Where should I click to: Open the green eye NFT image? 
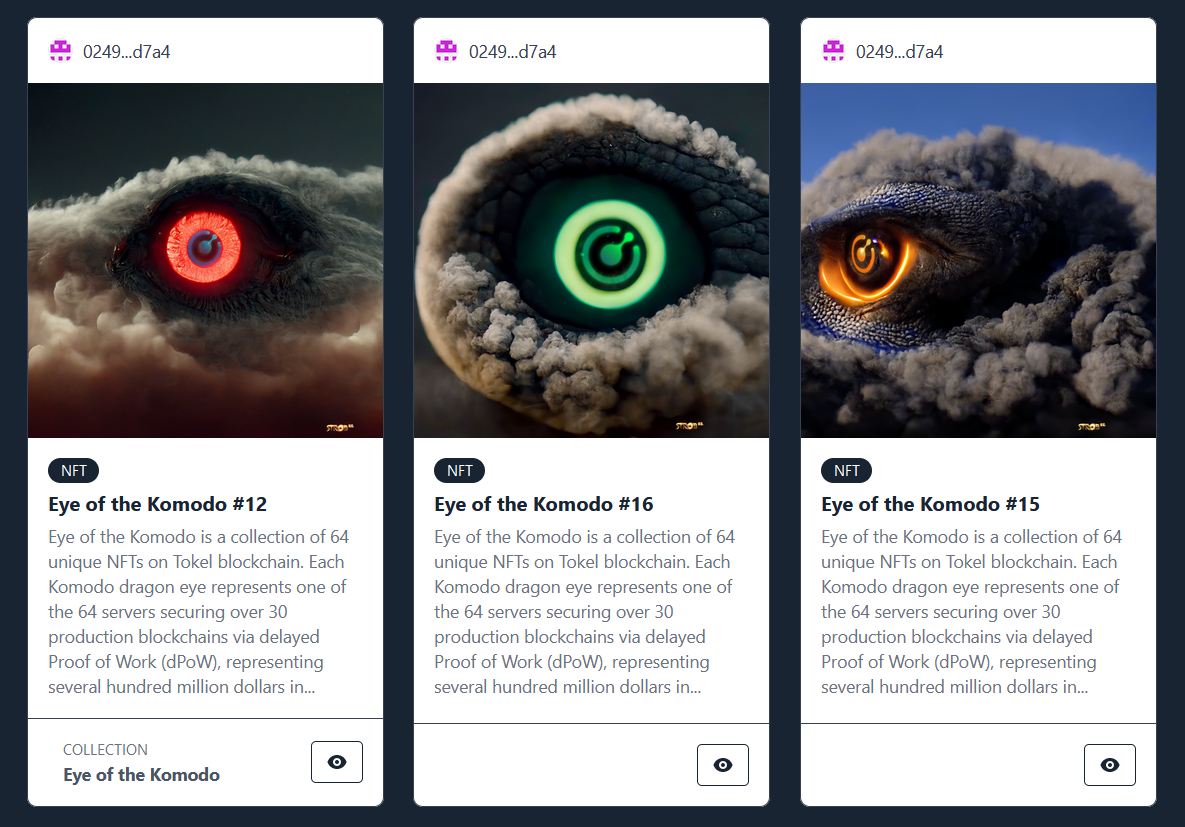point(592,260)
